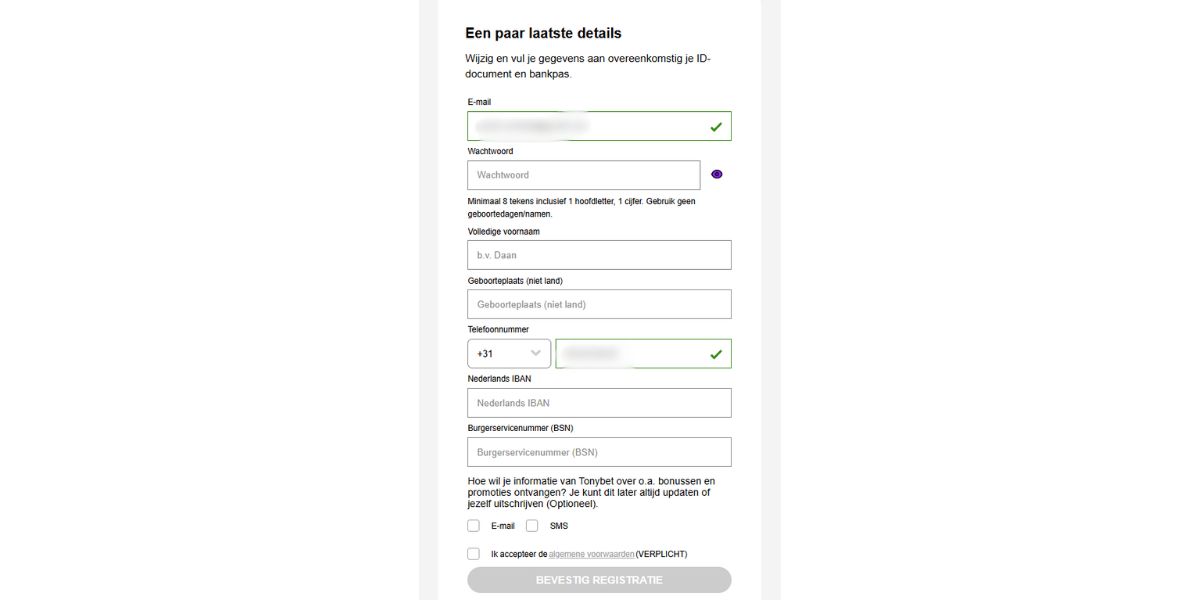Viewport: 1200px width, 600px height.
Task: Click the Nederlands IBAN input field
Action: (x=598, y=402)
